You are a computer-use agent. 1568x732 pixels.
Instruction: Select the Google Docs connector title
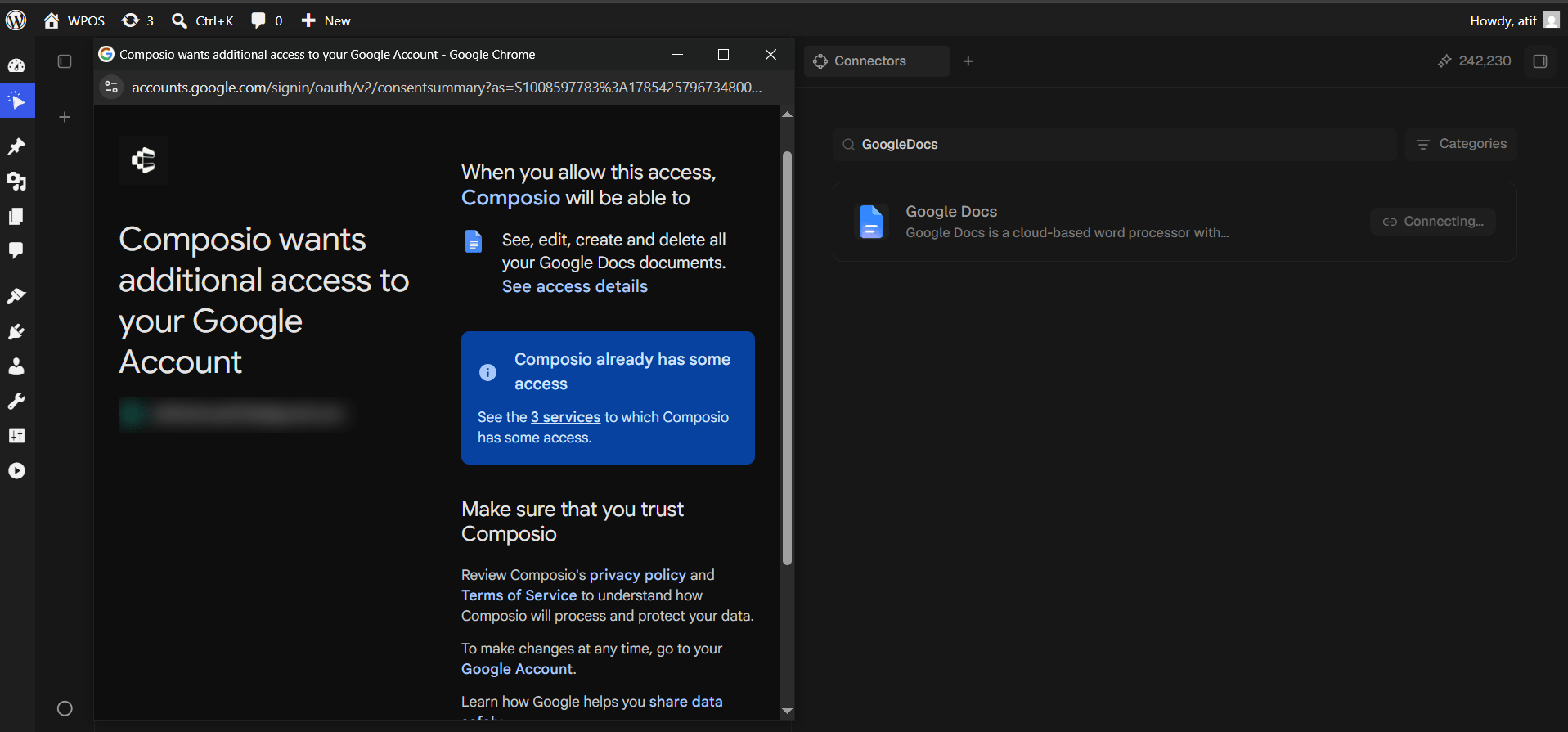click(951, 211)
